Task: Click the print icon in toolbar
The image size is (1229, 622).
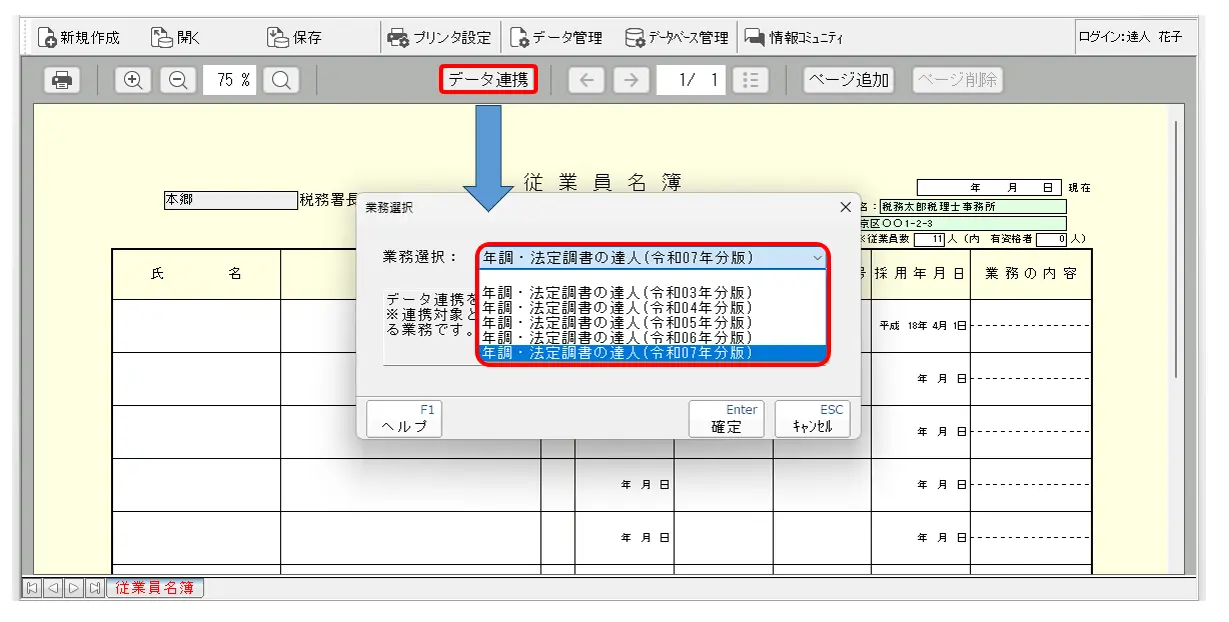Action: [x=63, y=81]
